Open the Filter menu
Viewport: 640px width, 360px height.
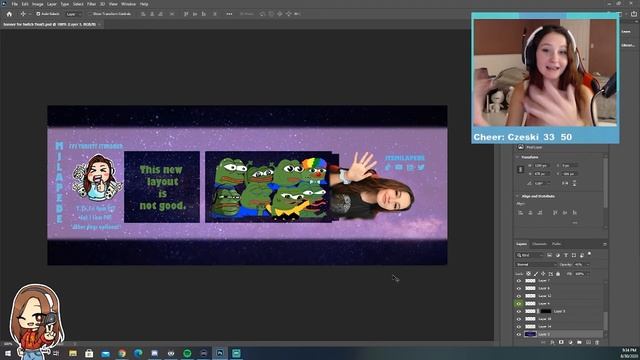91,4
